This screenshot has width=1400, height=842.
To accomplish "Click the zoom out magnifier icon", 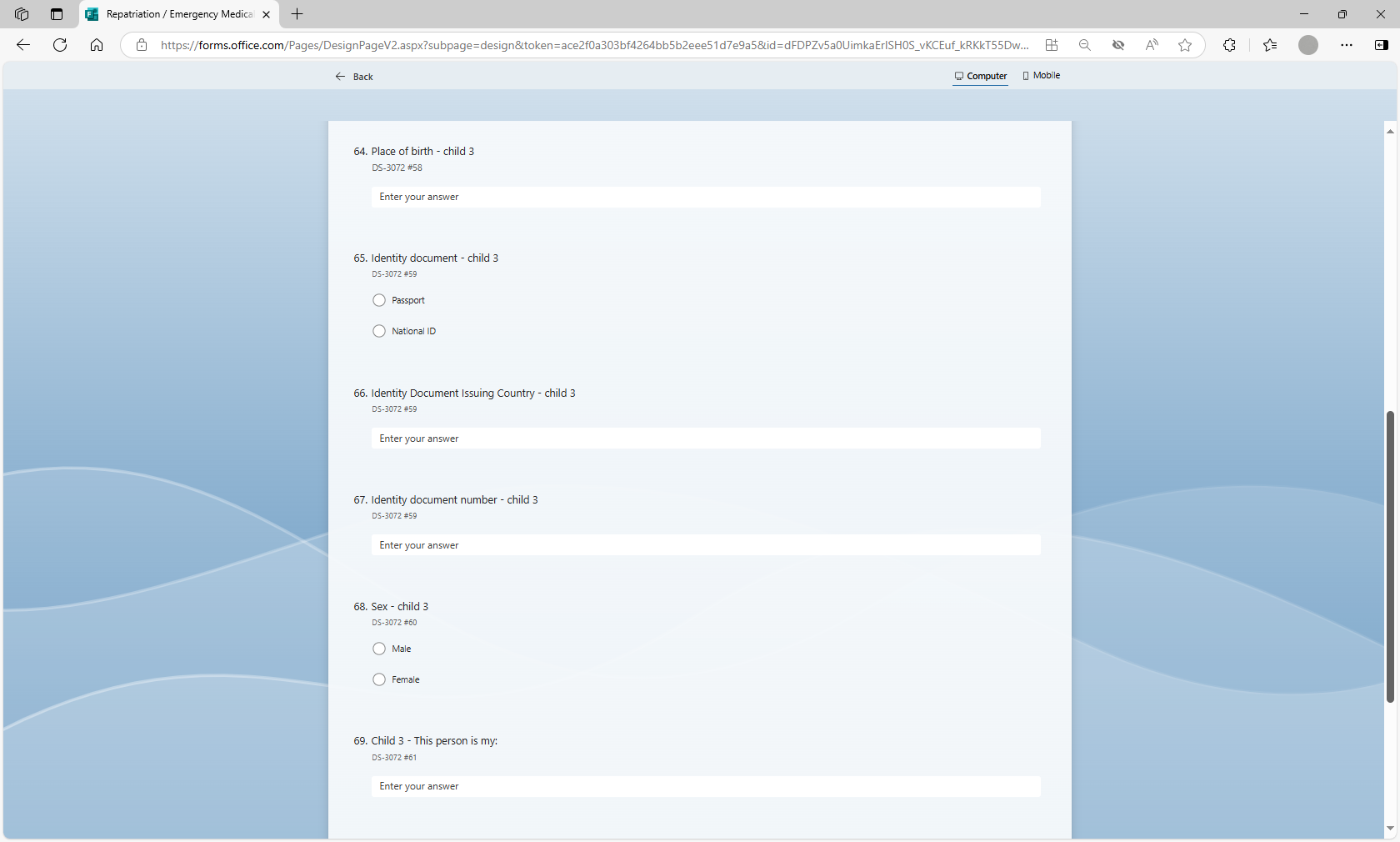I will click(1085, 45).
